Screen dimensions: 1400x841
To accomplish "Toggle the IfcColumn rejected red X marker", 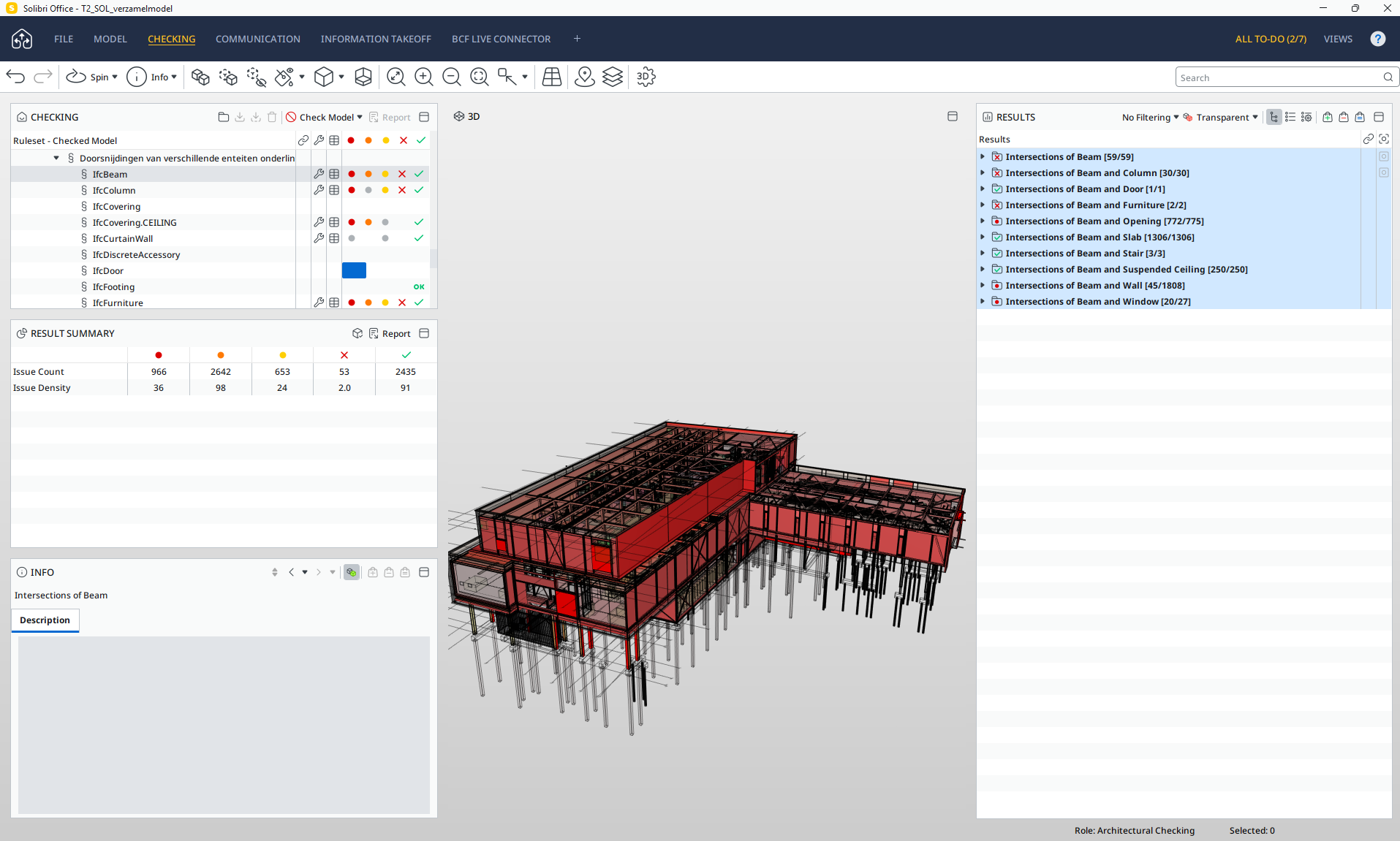I will coord(402,190).
